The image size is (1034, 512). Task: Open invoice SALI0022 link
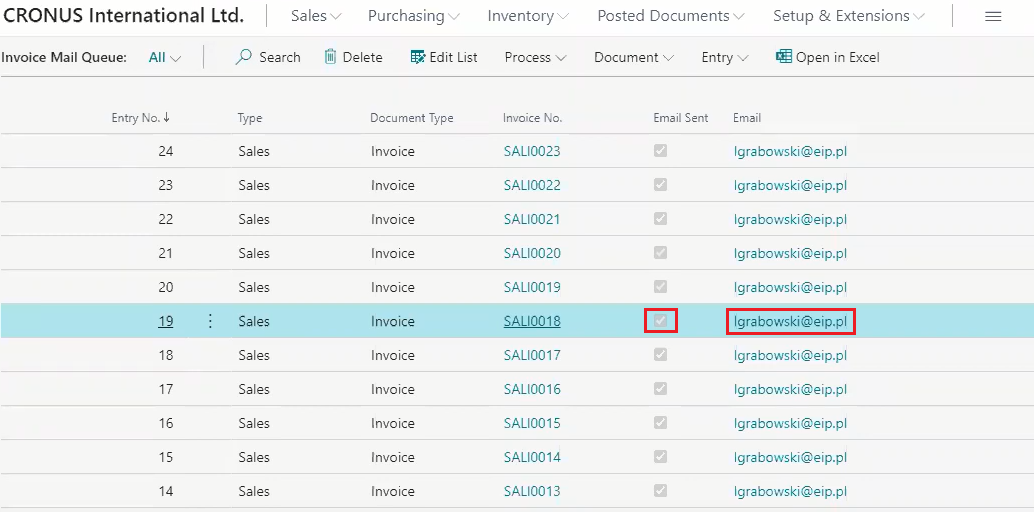[532, 185]
